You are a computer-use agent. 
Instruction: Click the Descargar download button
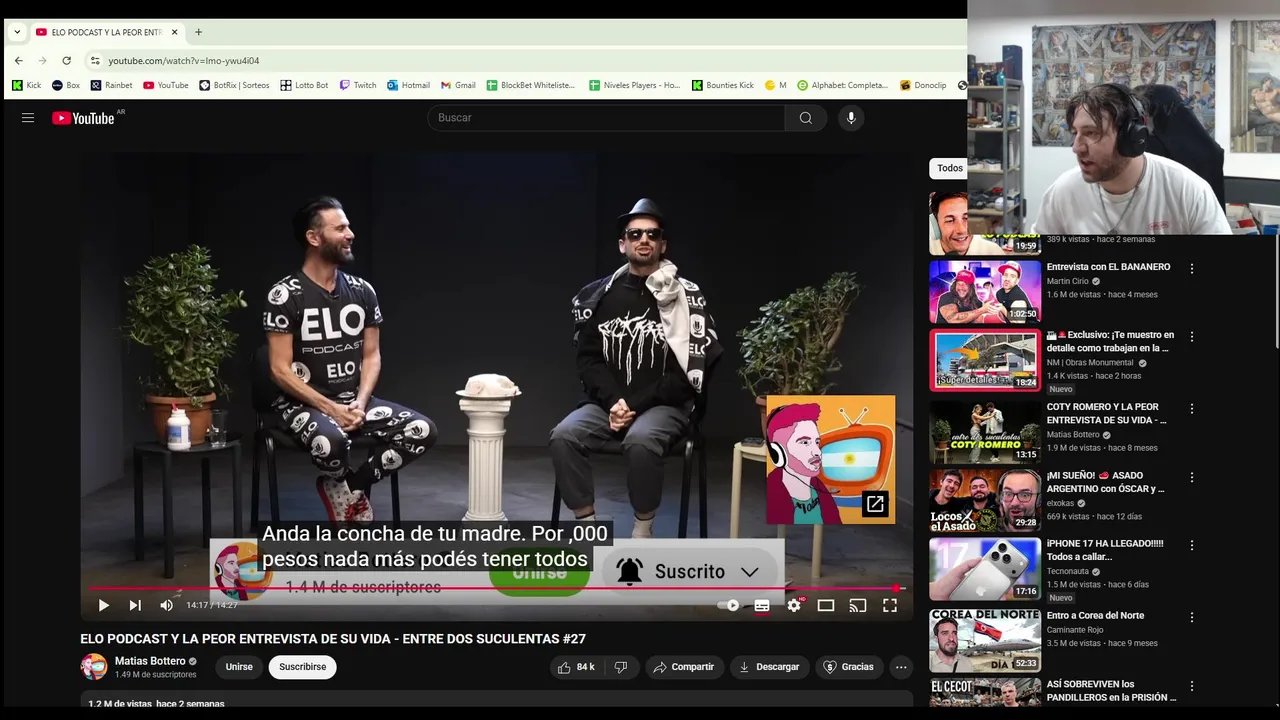768,667
